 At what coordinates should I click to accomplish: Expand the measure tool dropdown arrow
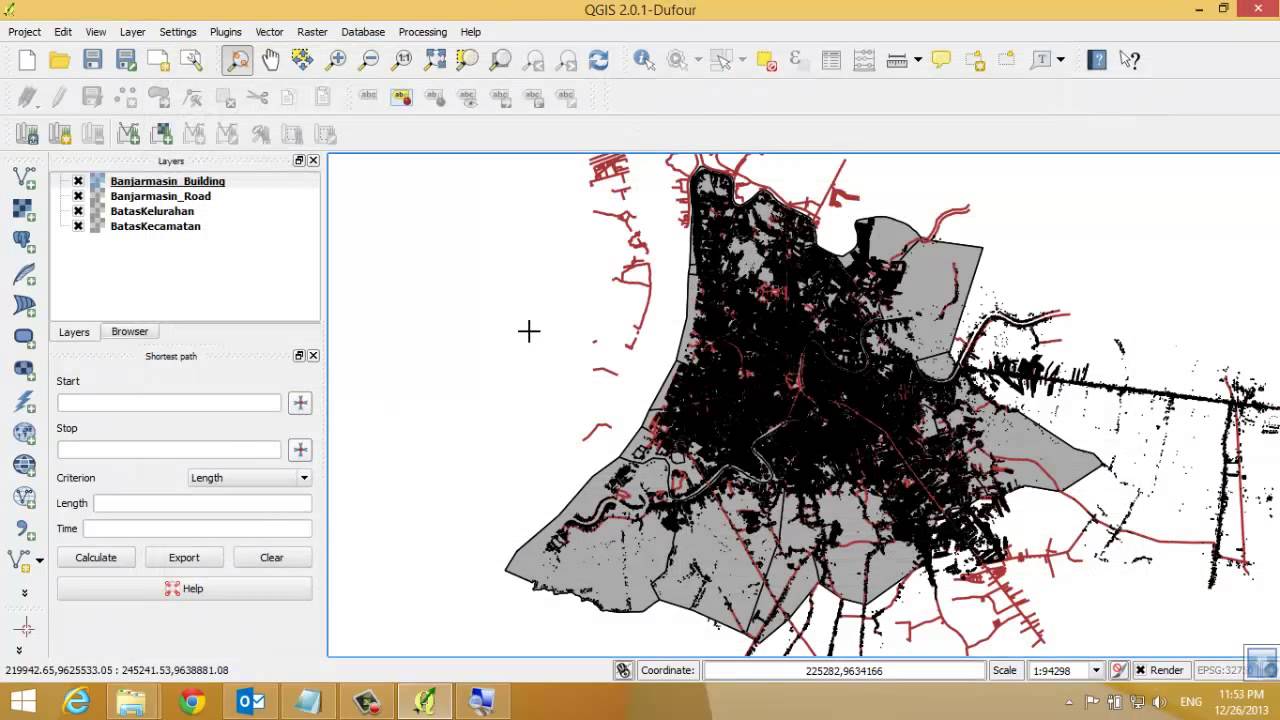(x=917, y=60)
